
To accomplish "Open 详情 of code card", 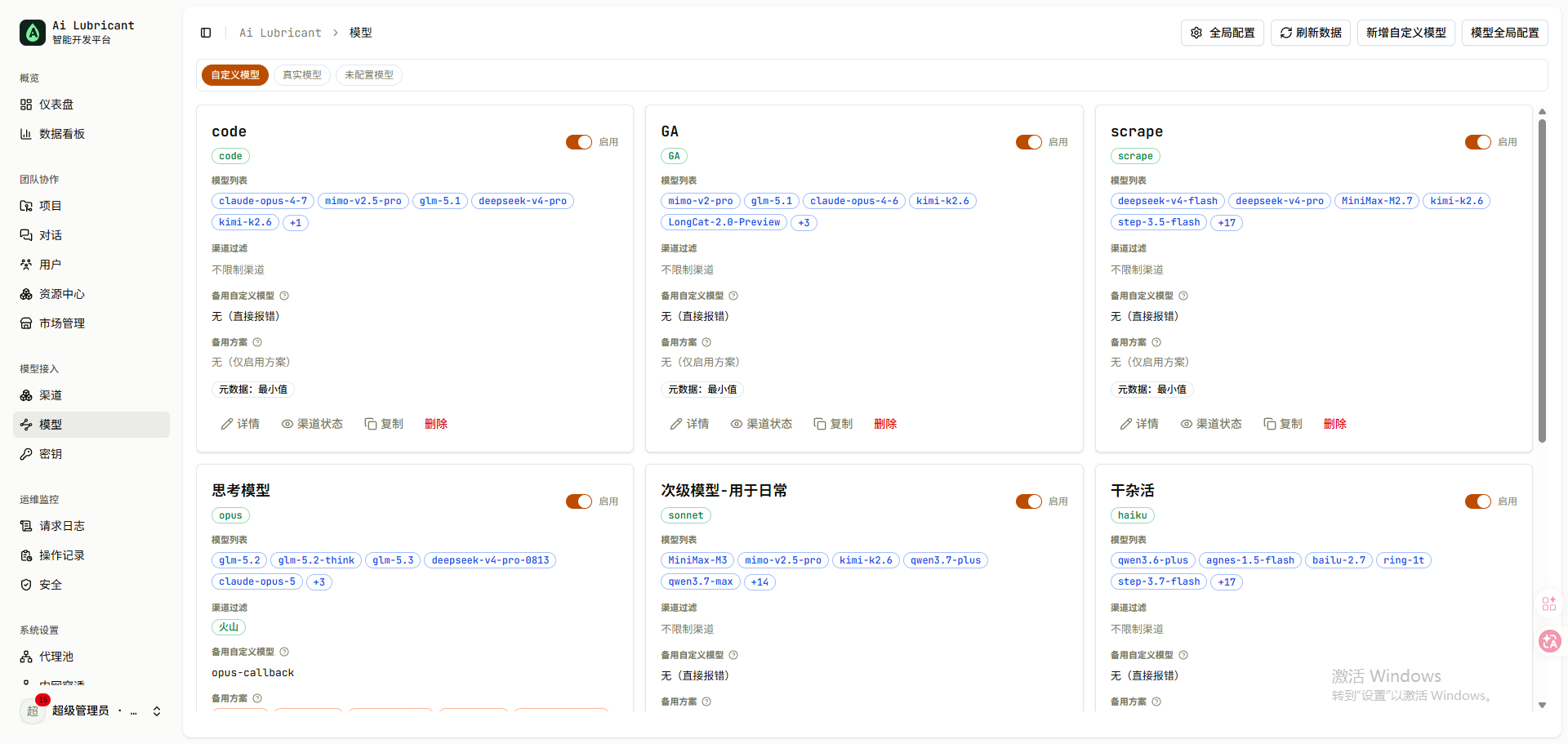I will click(x=240, y=424).
